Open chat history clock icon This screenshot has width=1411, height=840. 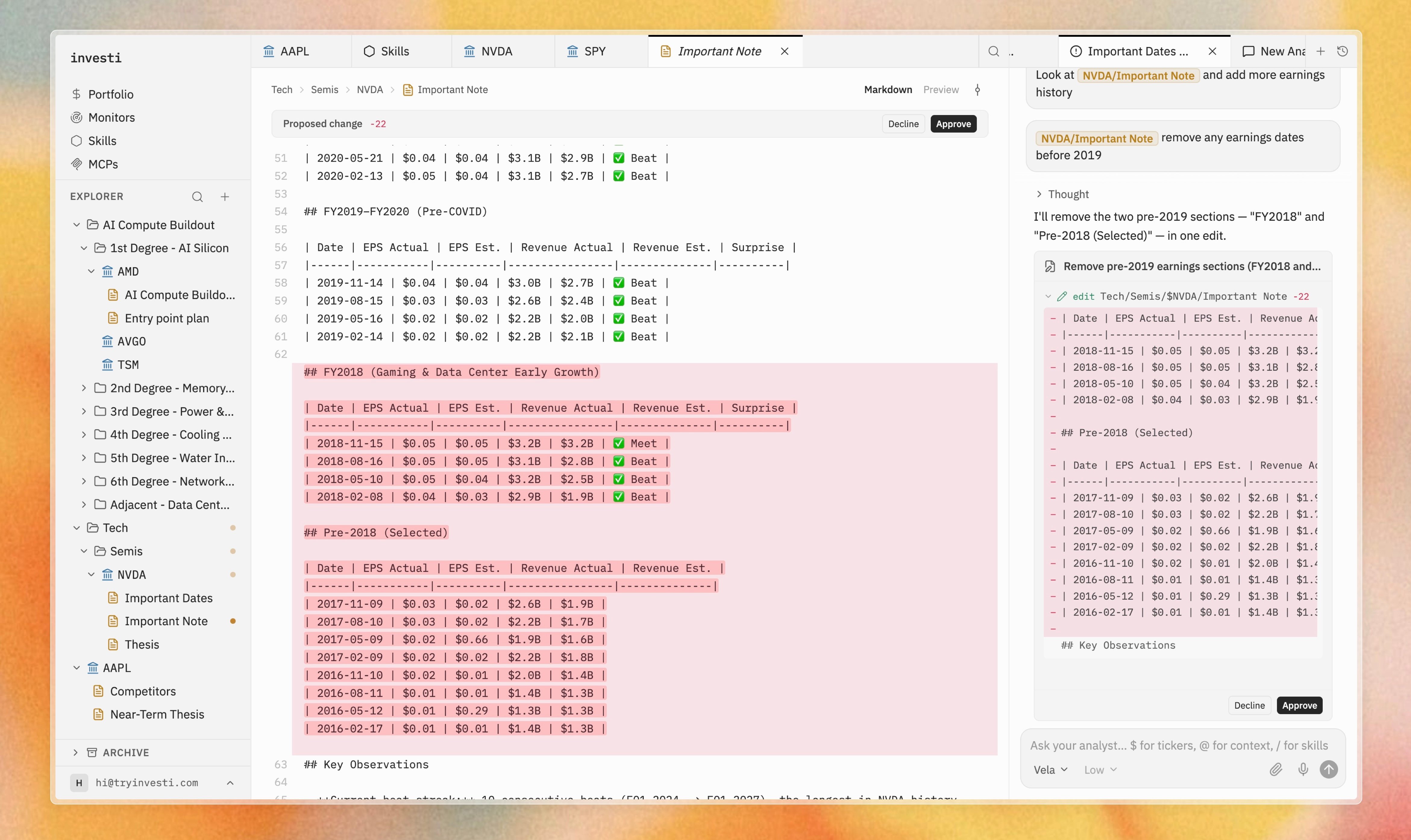pyautogui.click(x=1342, y=52)
